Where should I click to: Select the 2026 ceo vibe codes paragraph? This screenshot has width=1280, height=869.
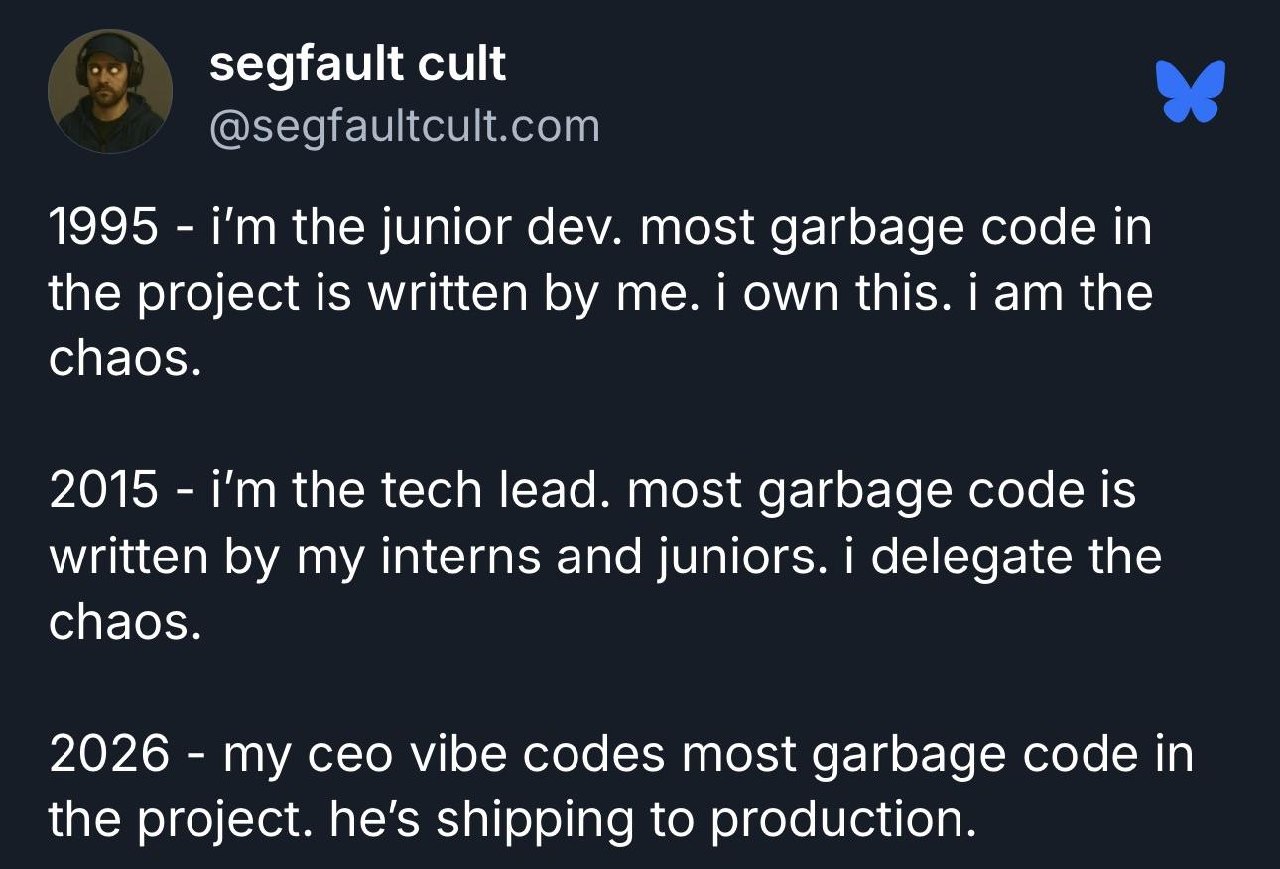pyautogui.click(x=621, y=787)
